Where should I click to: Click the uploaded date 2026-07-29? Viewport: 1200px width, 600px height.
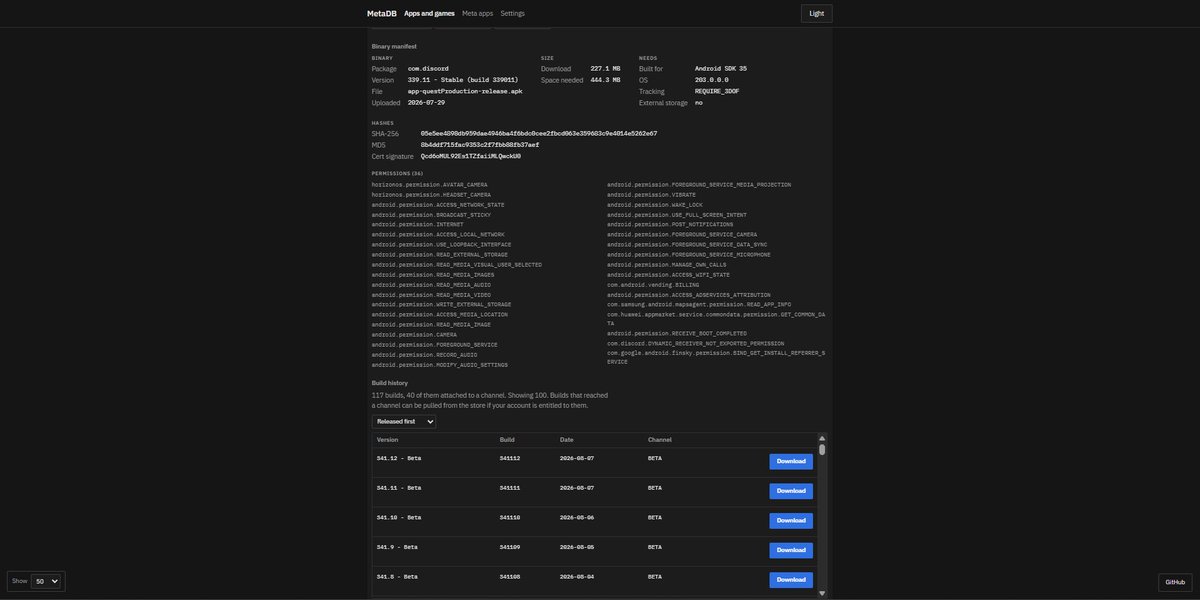click(426, 103)
